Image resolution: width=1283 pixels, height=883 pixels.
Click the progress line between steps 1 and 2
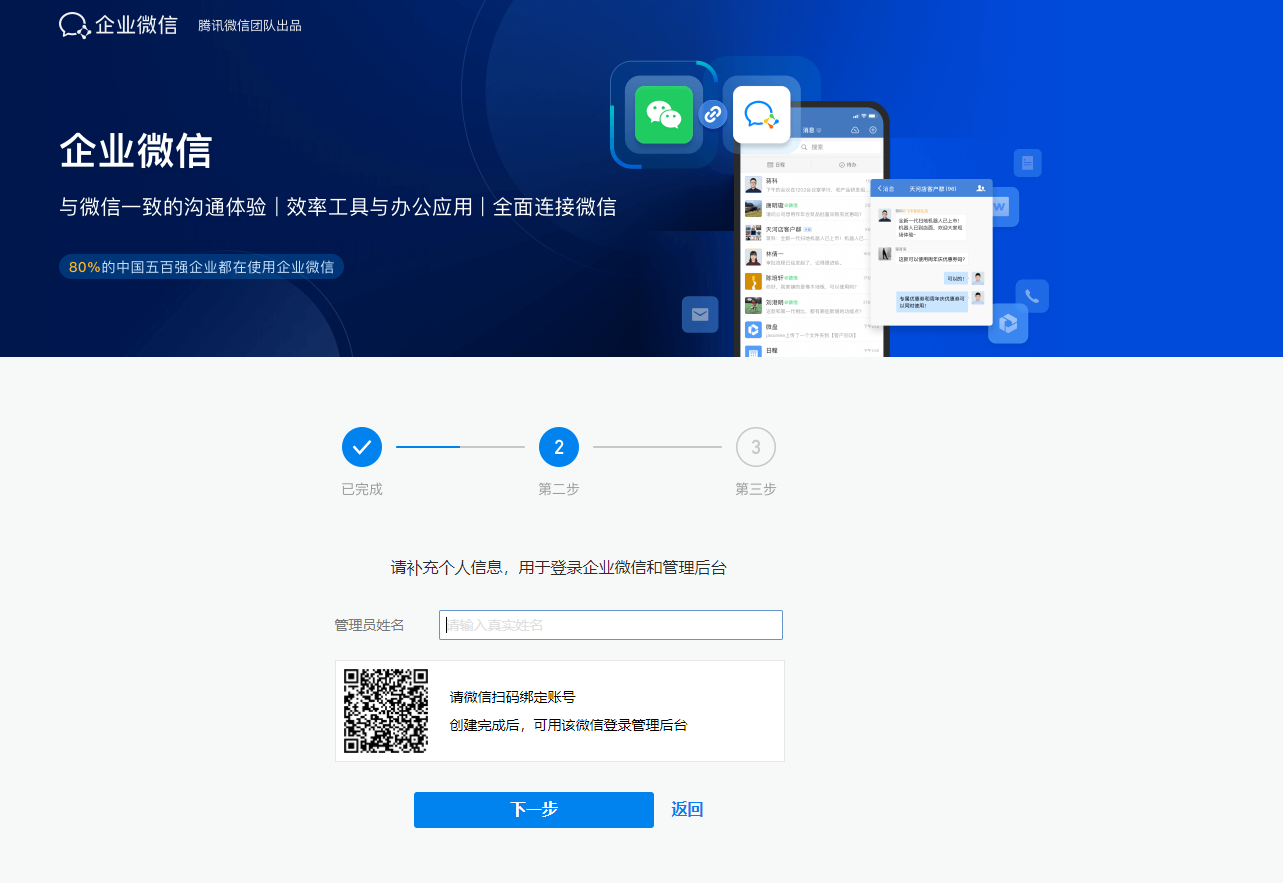pyautogui.click(x=460, y=447)
